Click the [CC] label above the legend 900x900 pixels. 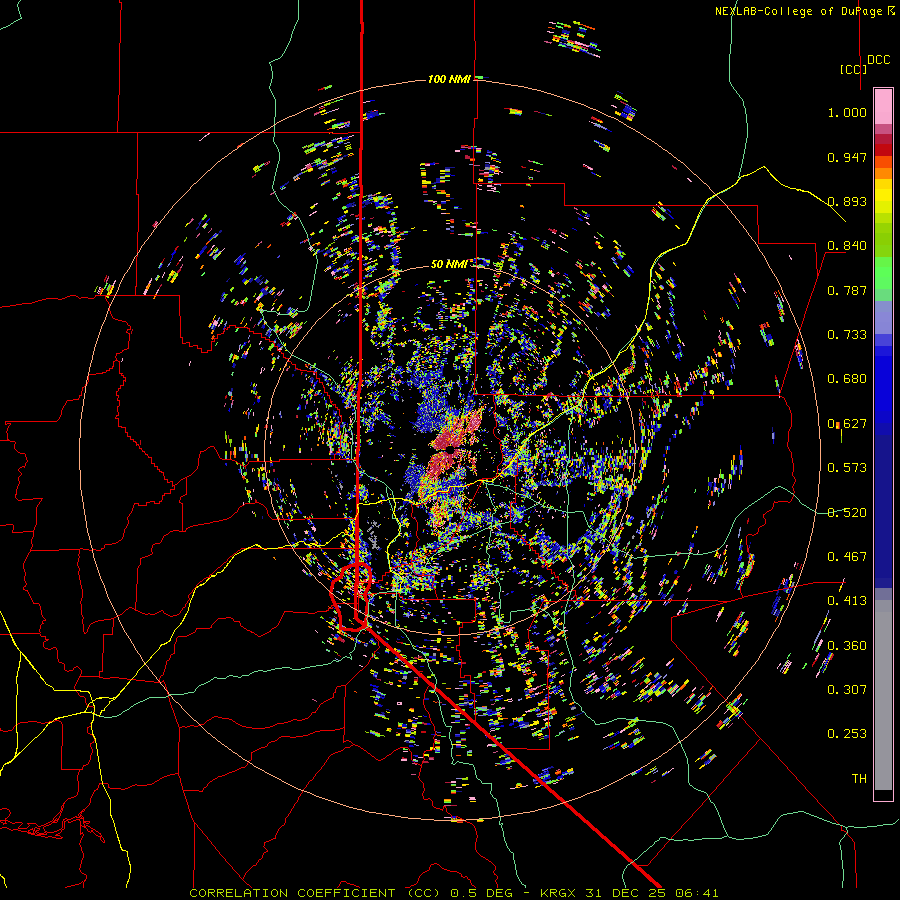(x=854, y=69)
